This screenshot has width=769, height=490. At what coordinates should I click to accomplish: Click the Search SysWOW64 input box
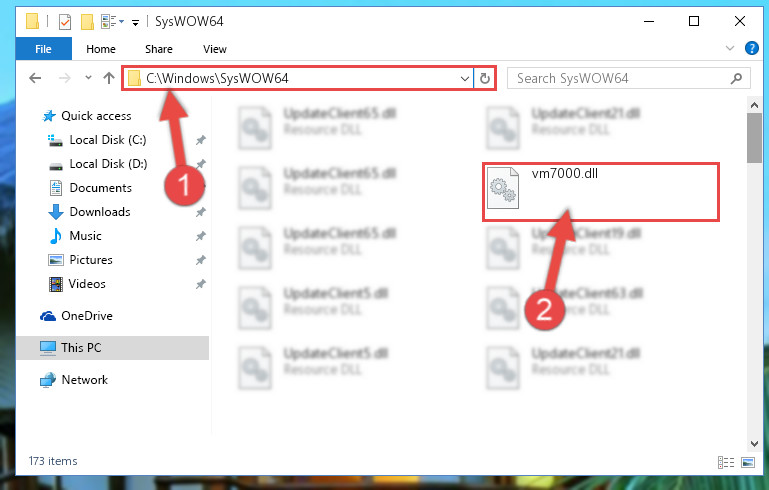629,78
